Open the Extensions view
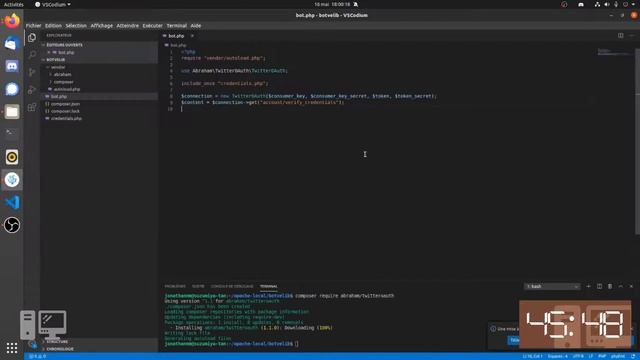The image size is (640, 360). 32,107
